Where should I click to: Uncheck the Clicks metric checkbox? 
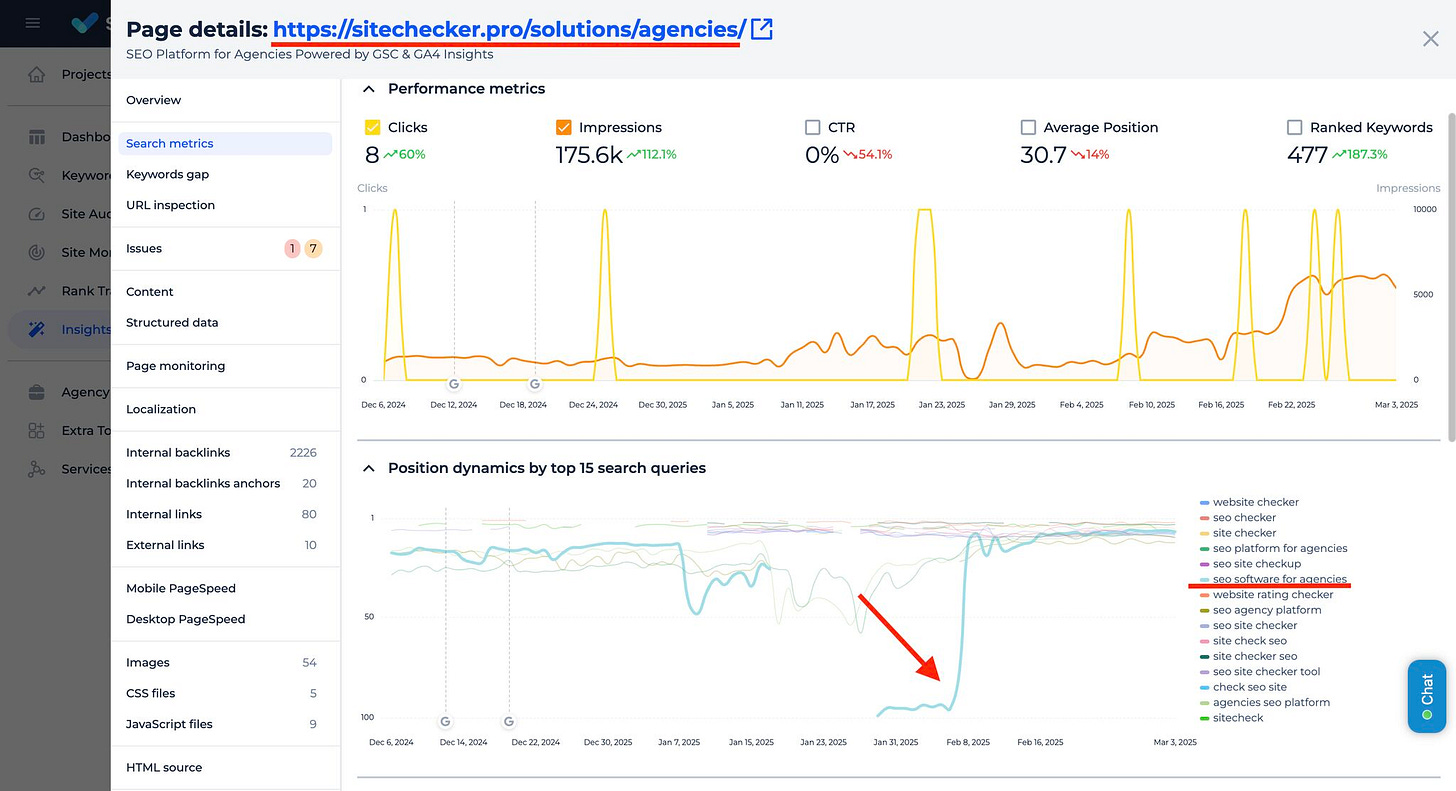[373, 127]
